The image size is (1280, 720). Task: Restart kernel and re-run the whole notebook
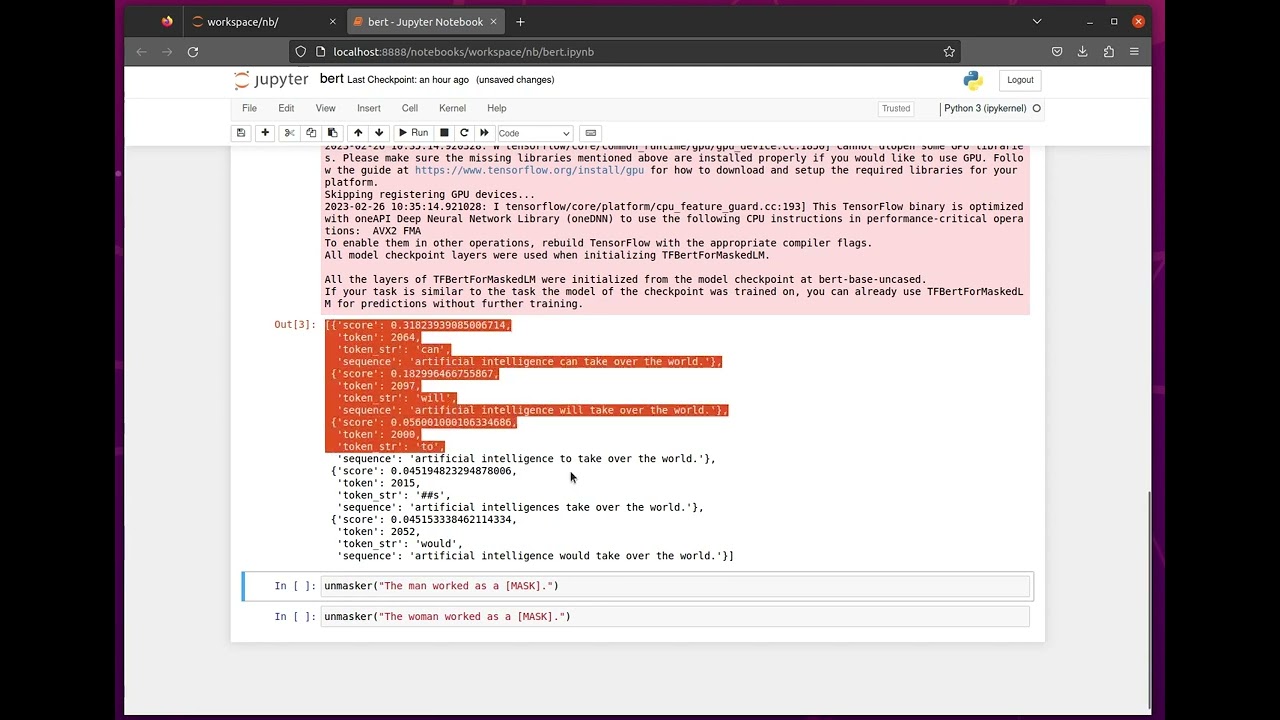tap(485, 133)
